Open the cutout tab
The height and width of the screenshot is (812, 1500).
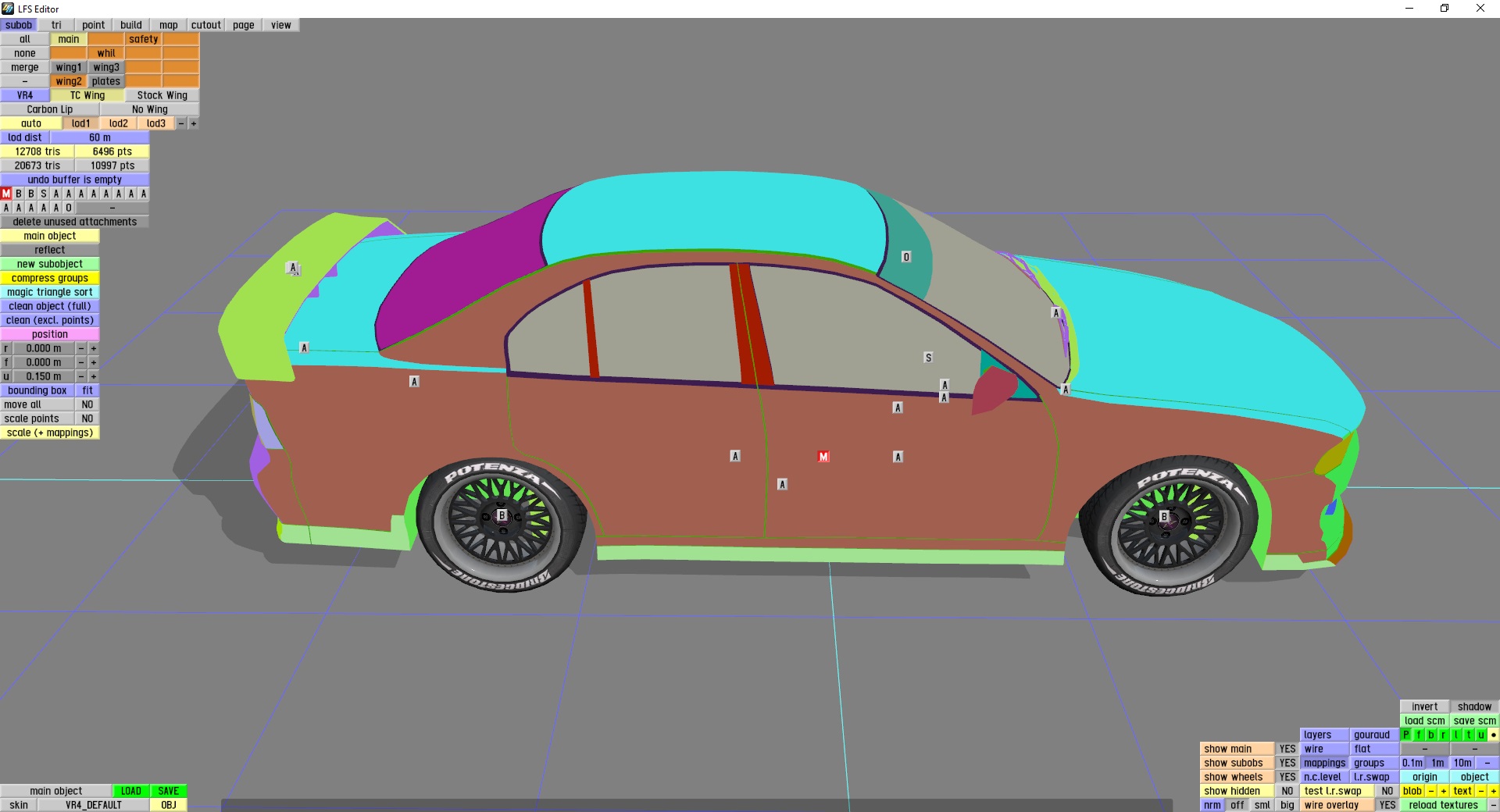[206, 25]
